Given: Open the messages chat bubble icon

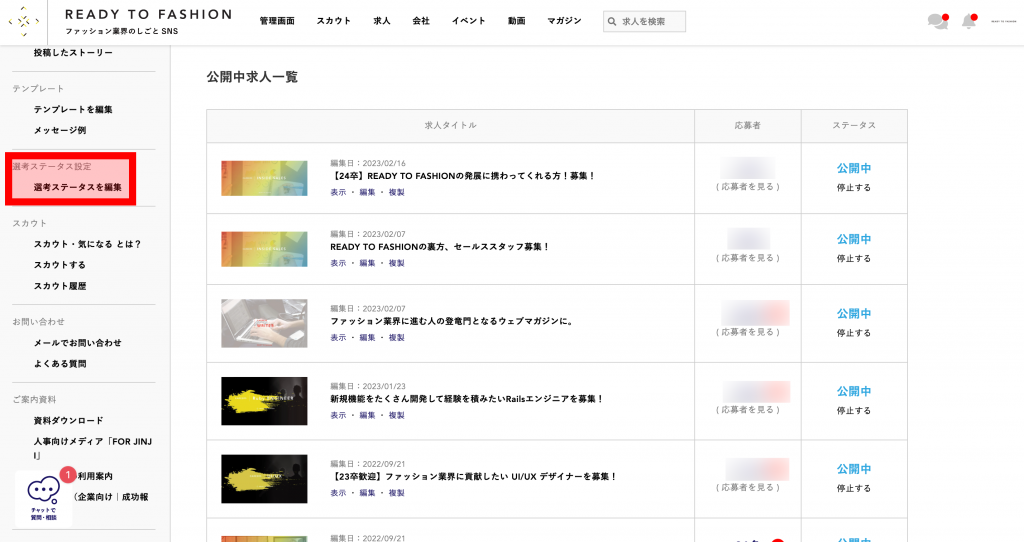Looking at the screenshot, I should click(x=938, y=22).
